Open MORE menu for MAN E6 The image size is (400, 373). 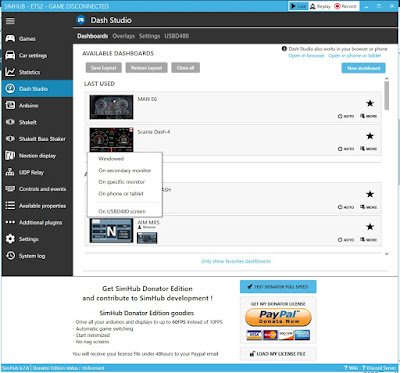(x=368, y=116)
